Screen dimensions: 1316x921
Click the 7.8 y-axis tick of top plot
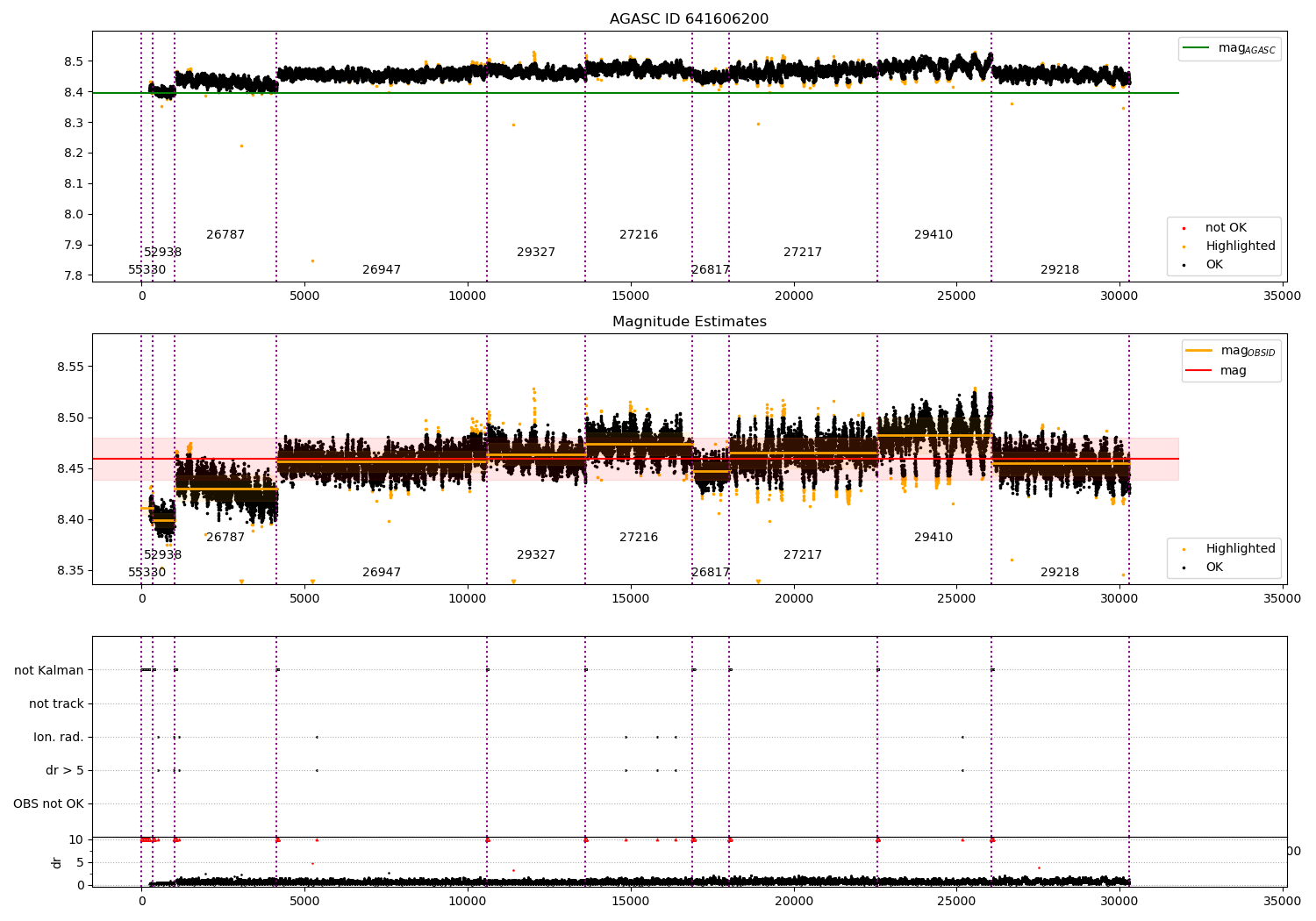74,275
